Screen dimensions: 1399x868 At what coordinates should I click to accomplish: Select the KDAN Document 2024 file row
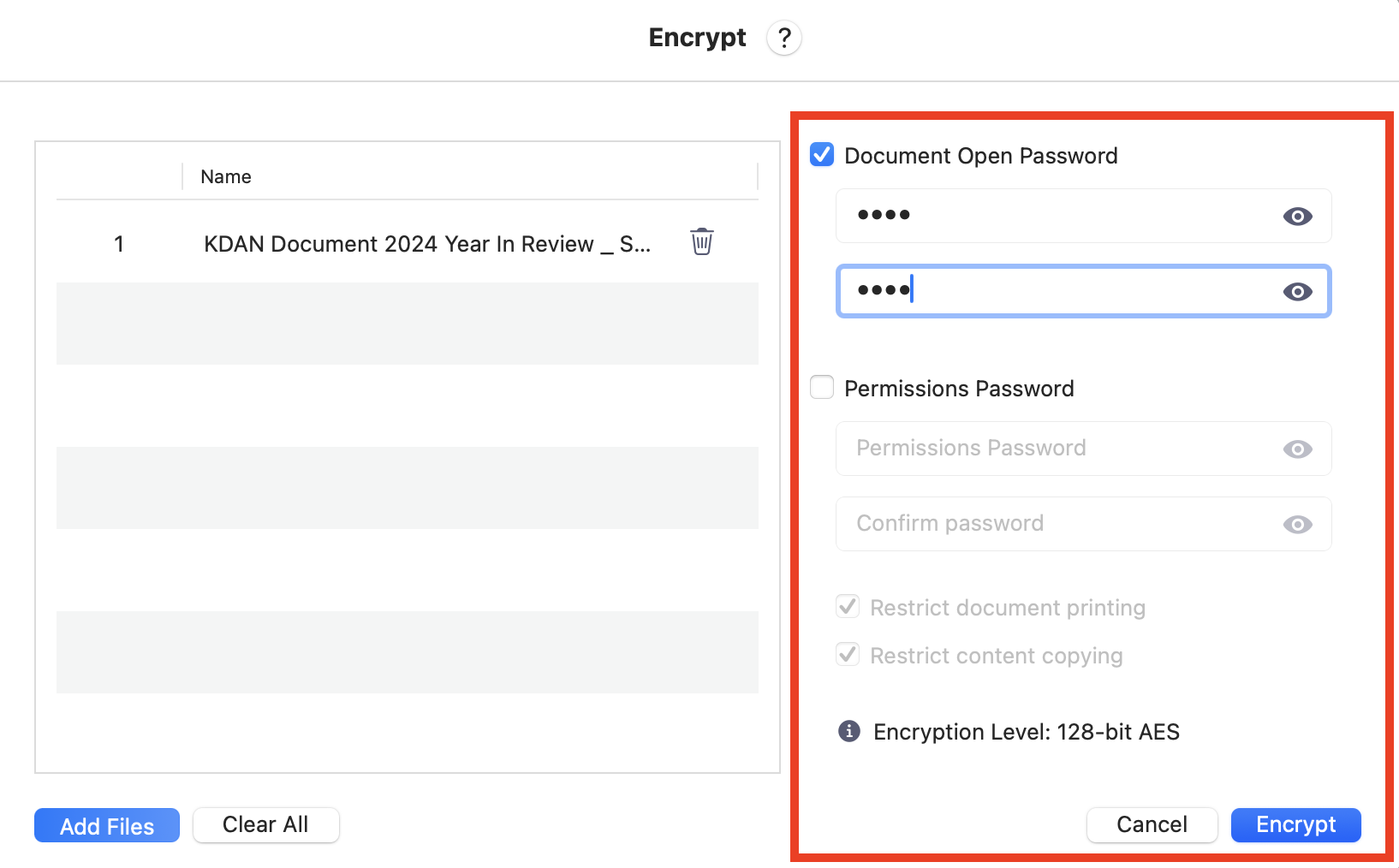408,242
